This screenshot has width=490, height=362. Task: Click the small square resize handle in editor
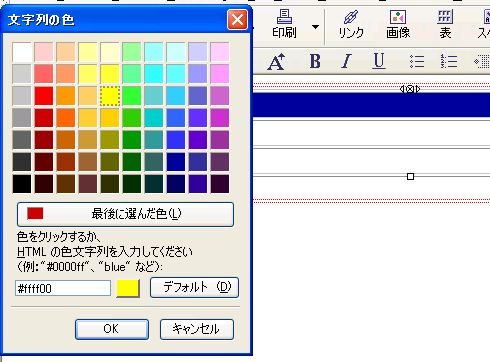[x=410, y=176]
